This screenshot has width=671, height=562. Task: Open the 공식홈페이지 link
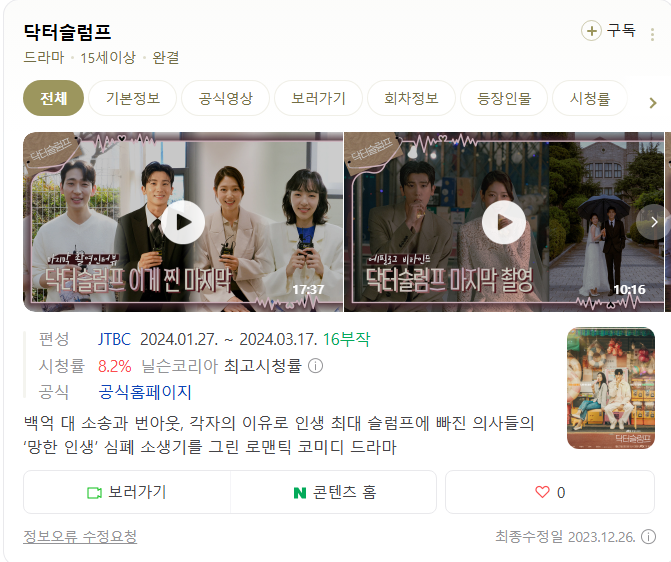[145, 392]
